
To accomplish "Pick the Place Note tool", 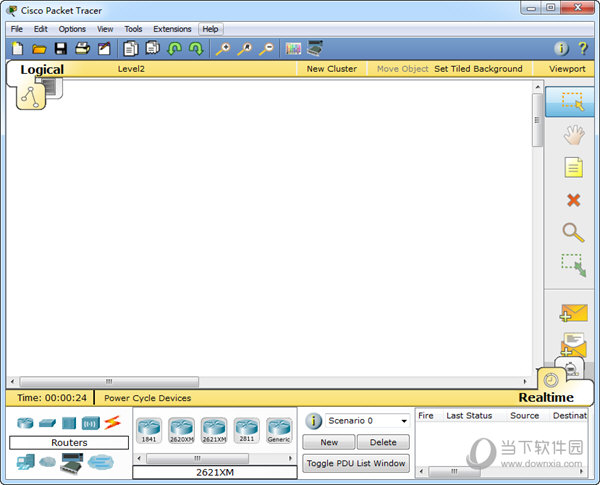I will [572, 167].
